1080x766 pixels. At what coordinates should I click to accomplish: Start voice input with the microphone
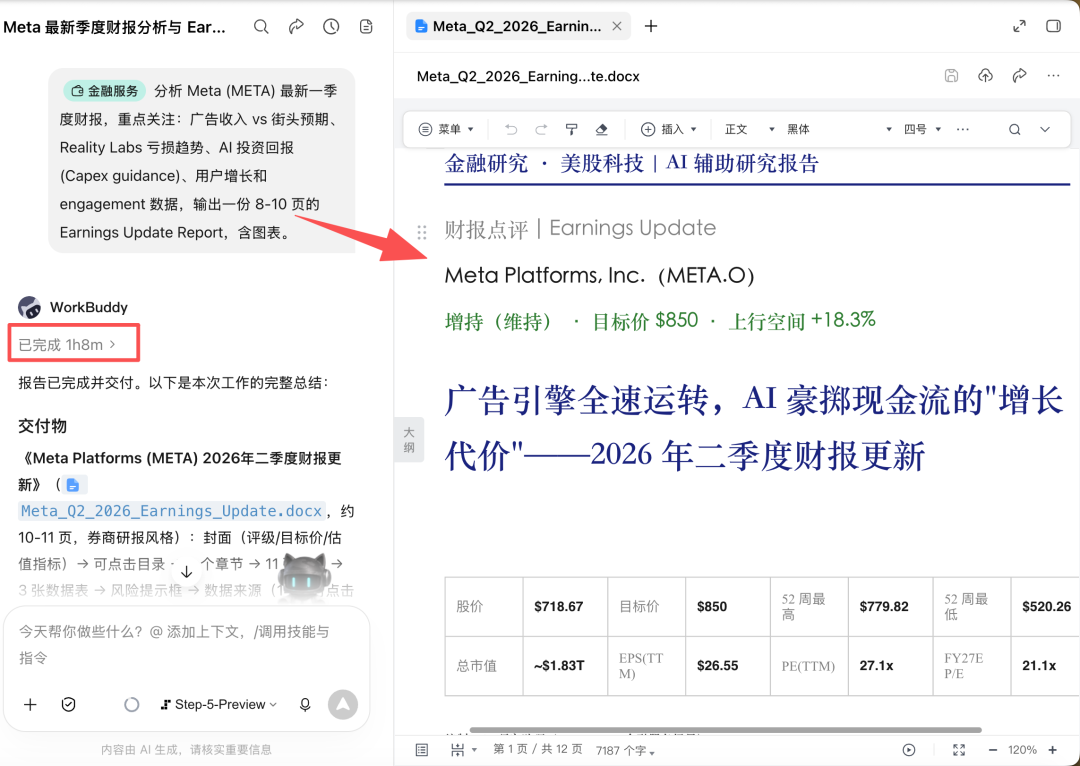coord(305,705)
